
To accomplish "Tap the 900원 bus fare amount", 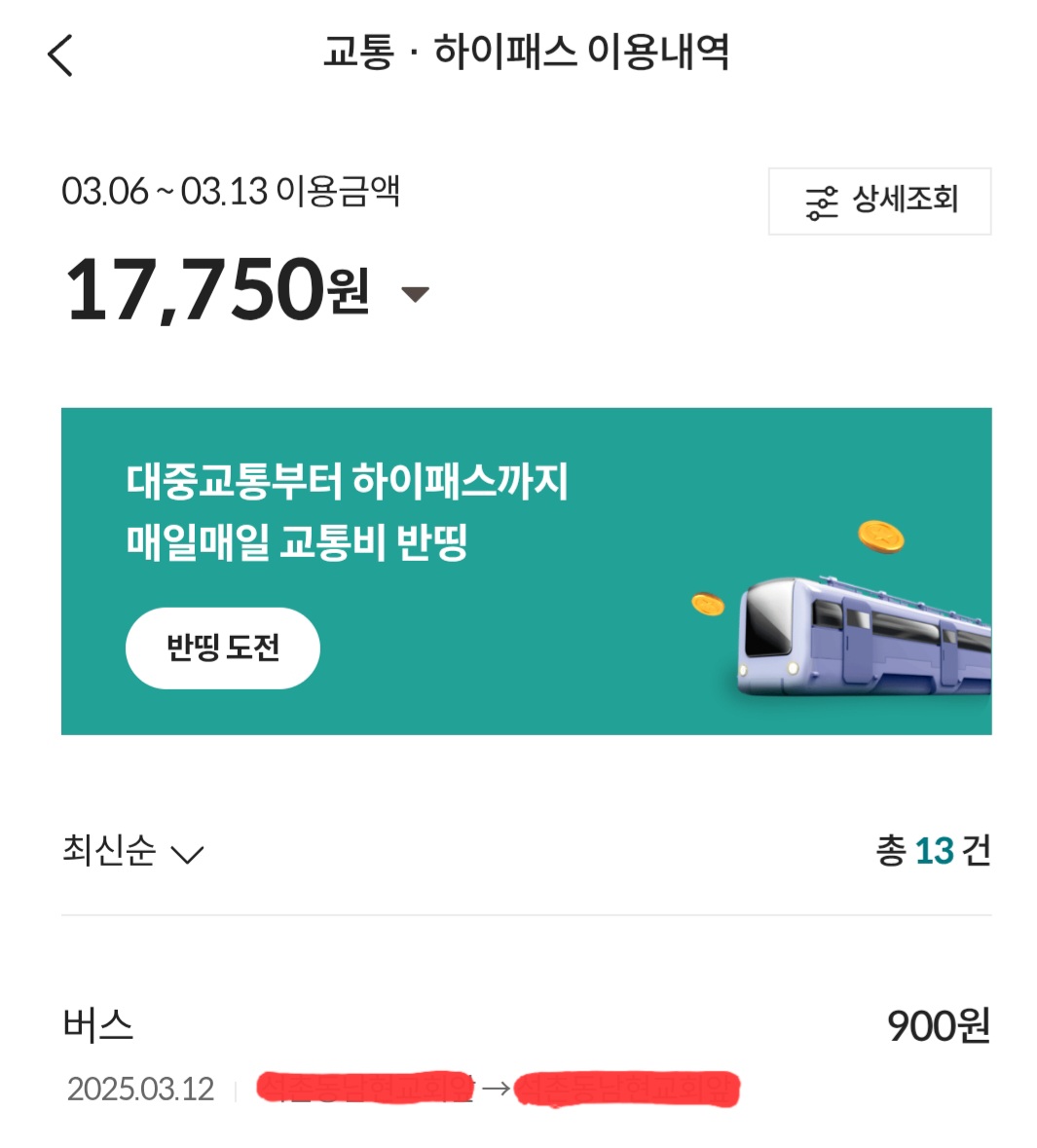I will pos(938,1025).
